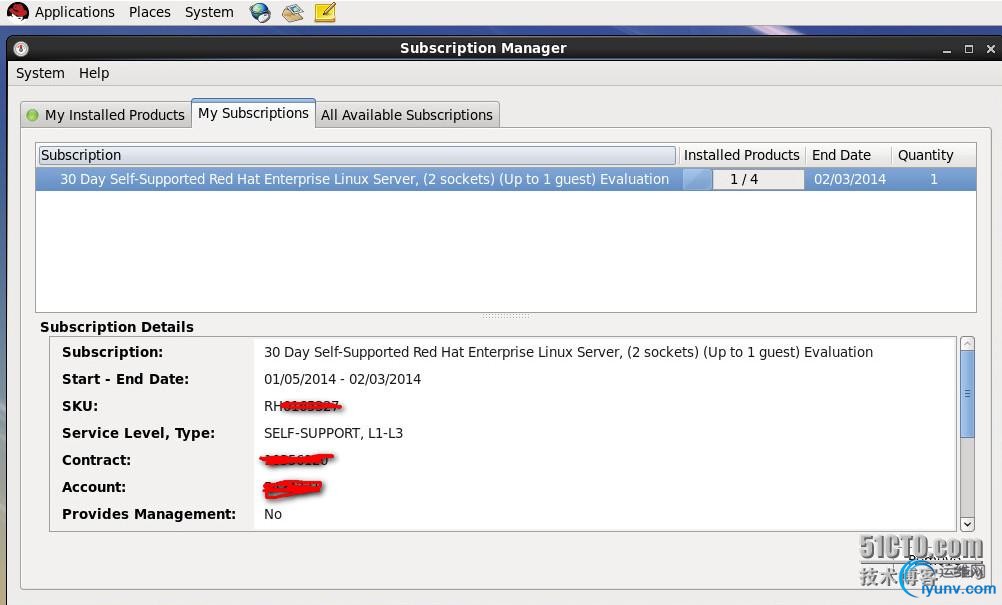Open the Help menu
Screen dimensions: 1002x605
(94, 73)
